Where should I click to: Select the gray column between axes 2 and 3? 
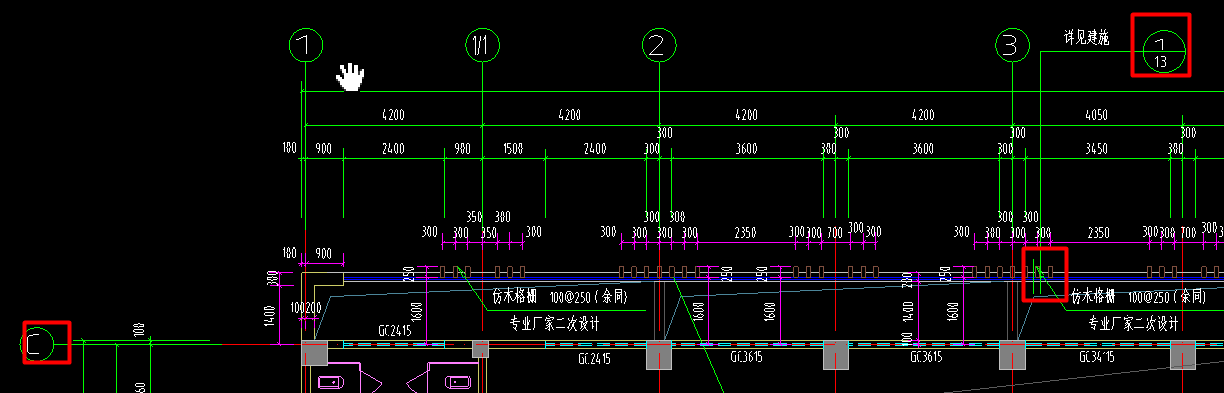(x=836, y=355)
